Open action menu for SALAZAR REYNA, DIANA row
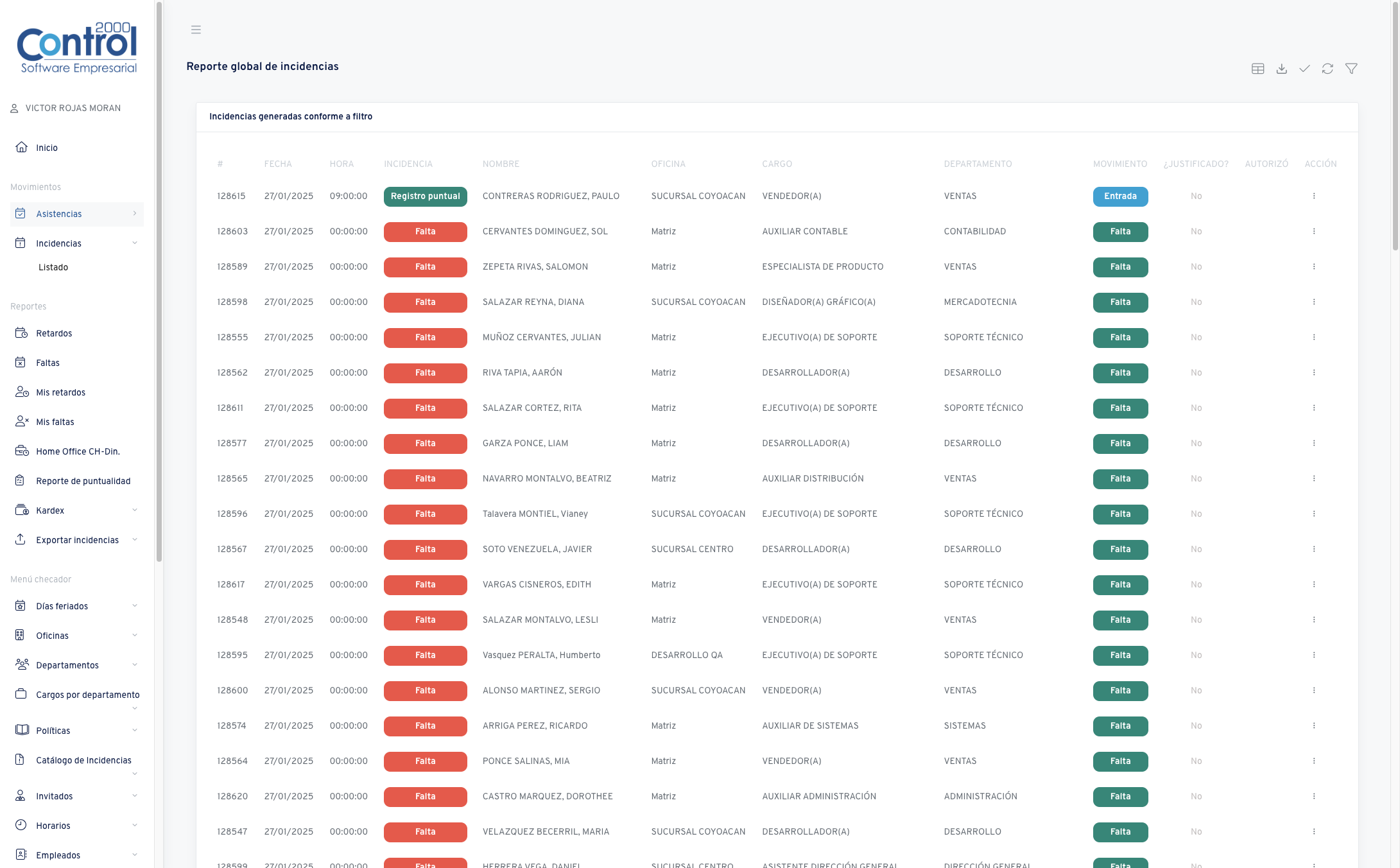This screenshot has height=868, width=1400. (1314, 302)
